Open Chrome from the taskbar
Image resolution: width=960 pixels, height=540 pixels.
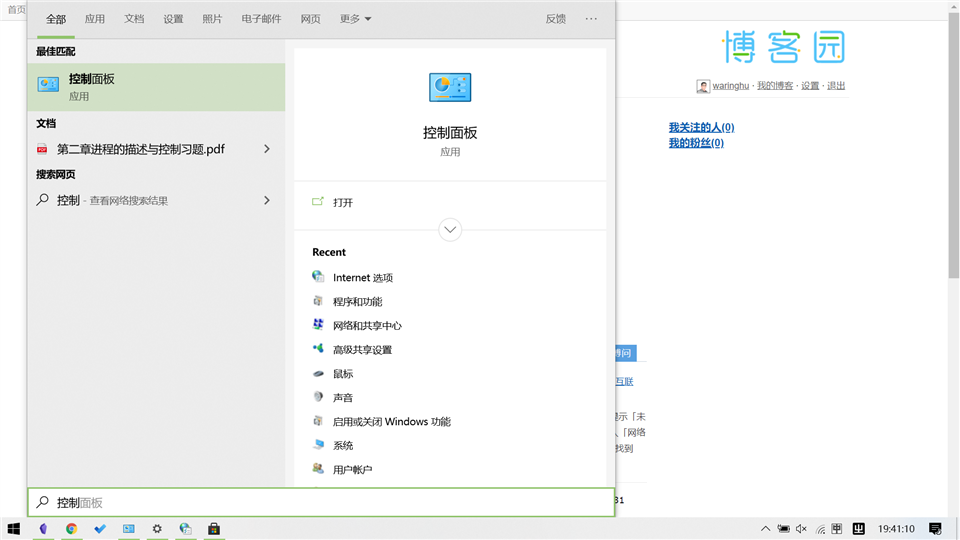click(72, 528)
